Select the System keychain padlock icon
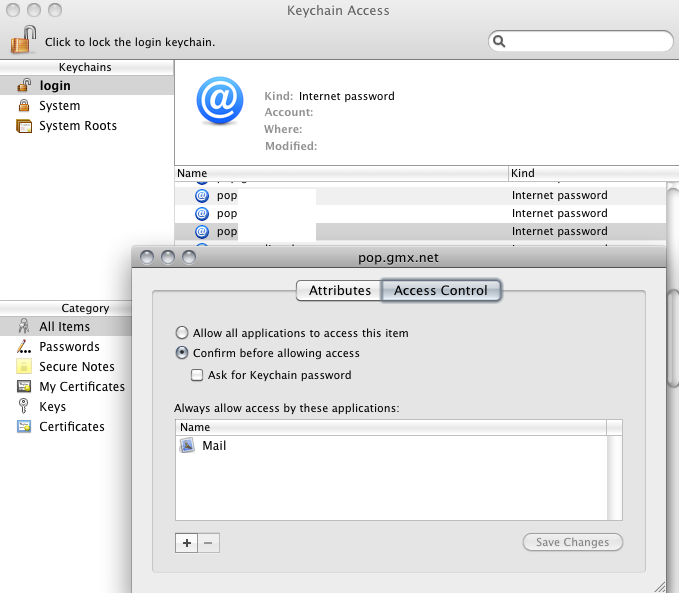Screen dimensions: 679x593 (x=24, y=105)
